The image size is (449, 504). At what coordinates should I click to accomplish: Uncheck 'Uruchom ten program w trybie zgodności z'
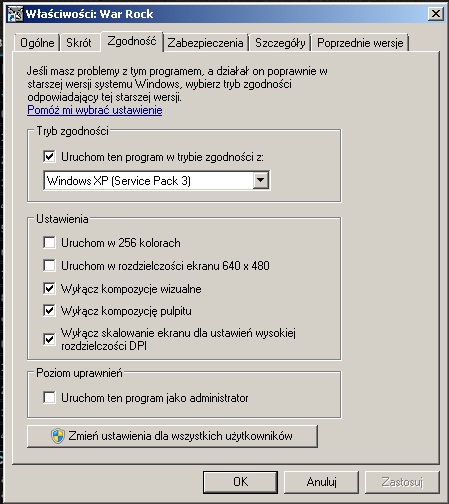pyautogui.click(x=49, y=156)
